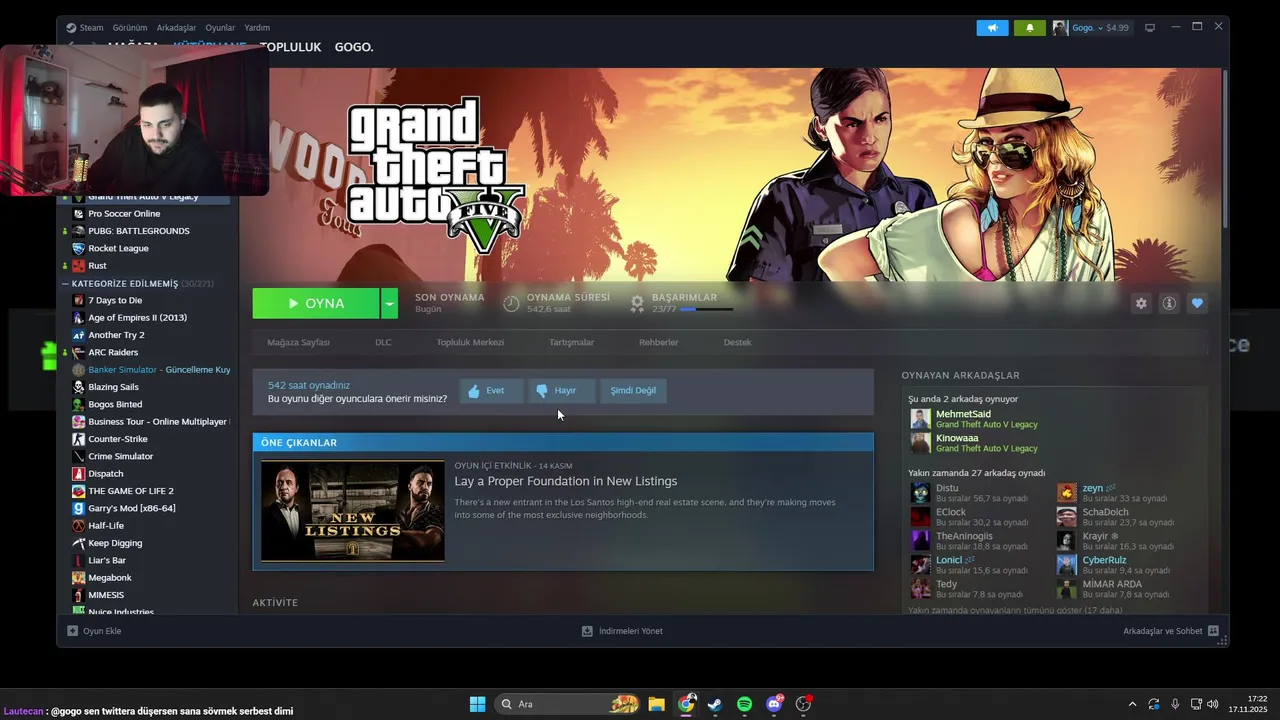Select ARC Raiders in the library
The image size is (1280, 720).
[113, 352]
